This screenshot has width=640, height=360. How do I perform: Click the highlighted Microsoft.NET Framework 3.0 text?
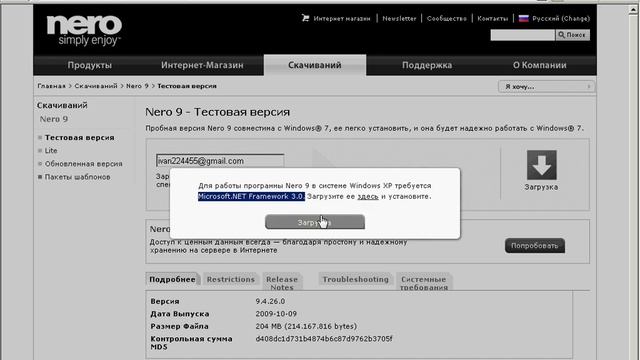pos(251,196)
